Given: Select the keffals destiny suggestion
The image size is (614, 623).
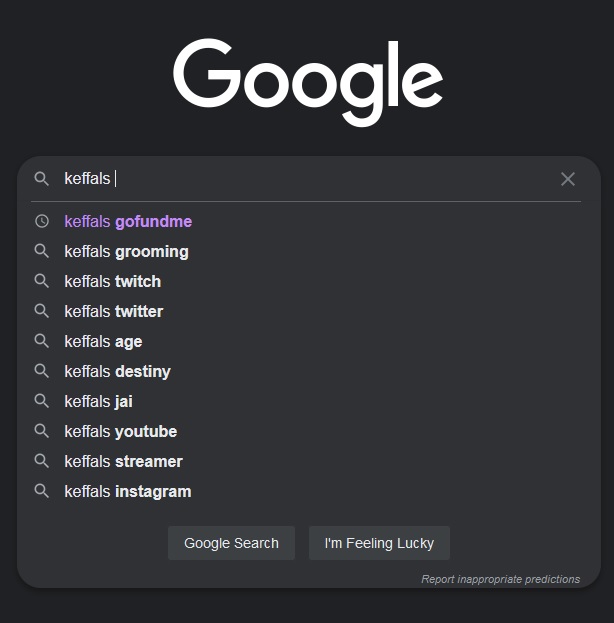Looking at the screenshot, I should 306,371.
